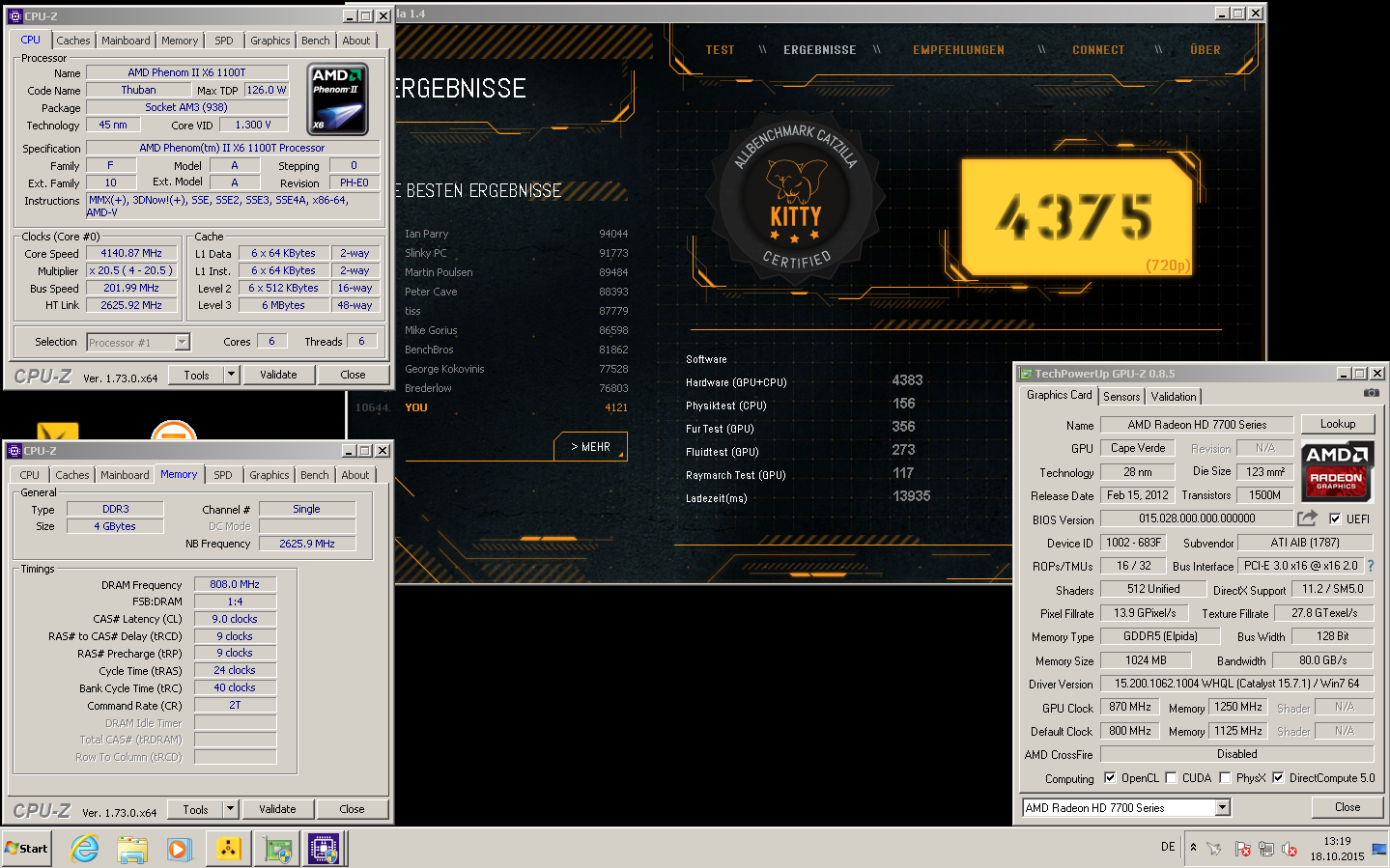Open the About tab in memory CPU-Z window
The height and width of the screenshot is (868, 1390).
coord(355,475)
